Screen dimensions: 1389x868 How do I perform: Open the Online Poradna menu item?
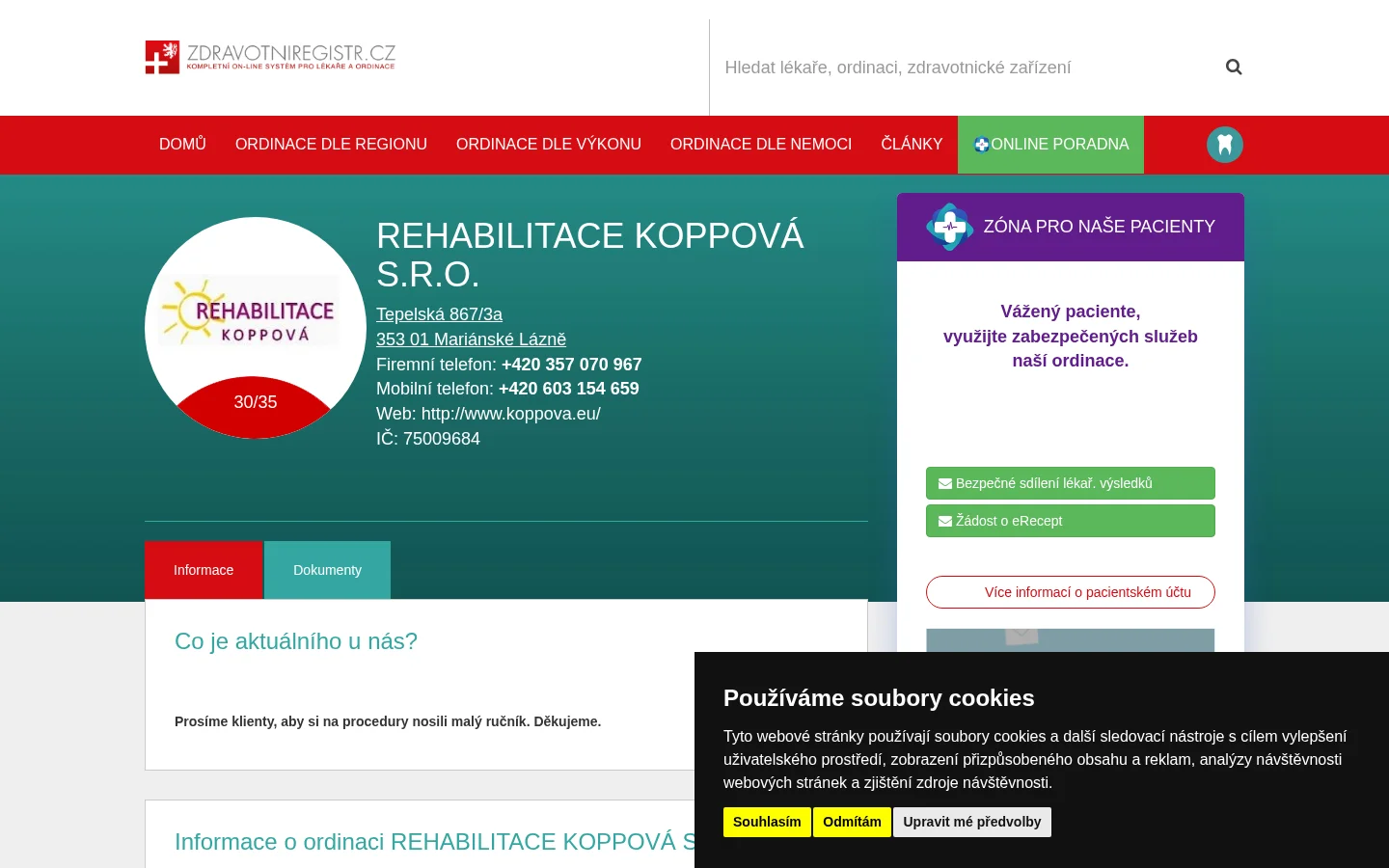1050,145
